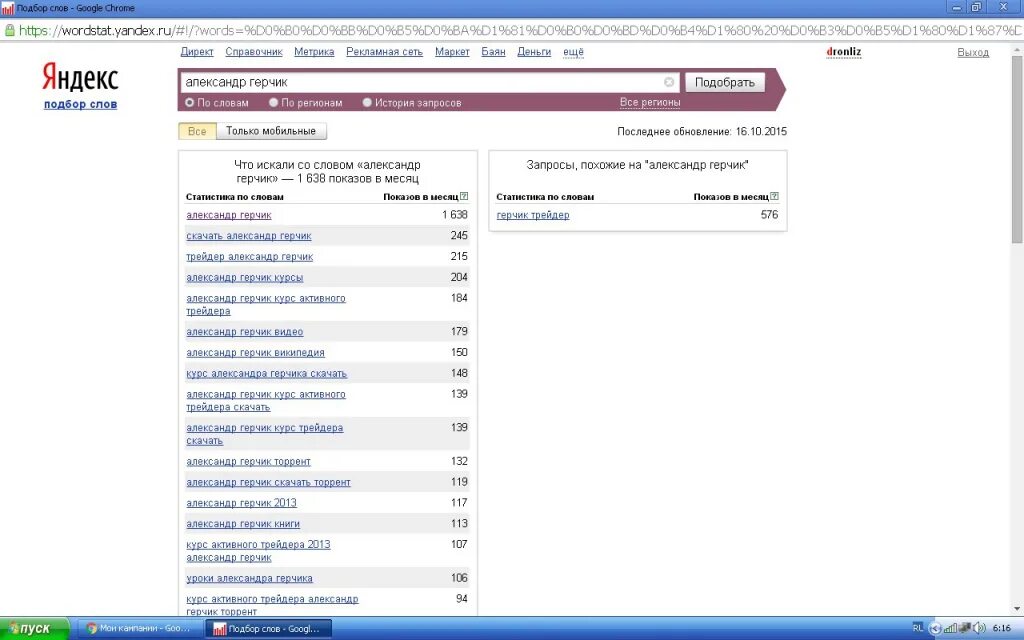This screenshot has width=1024, height=640.
Task: Open 'Деньги' in the top menu
Action: tap(534, 52)
